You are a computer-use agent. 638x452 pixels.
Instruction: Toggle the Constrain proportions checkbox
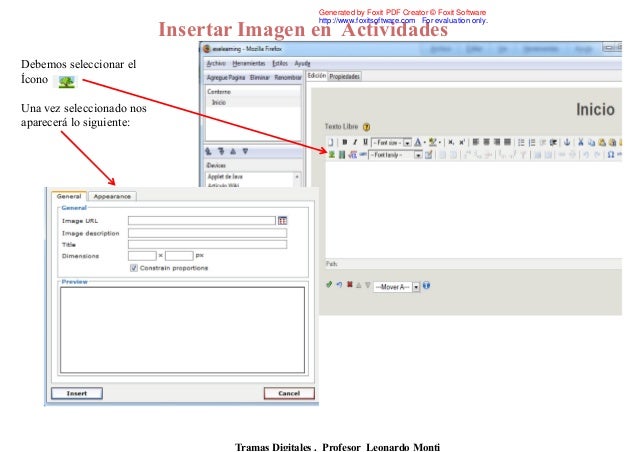[133, 268]
